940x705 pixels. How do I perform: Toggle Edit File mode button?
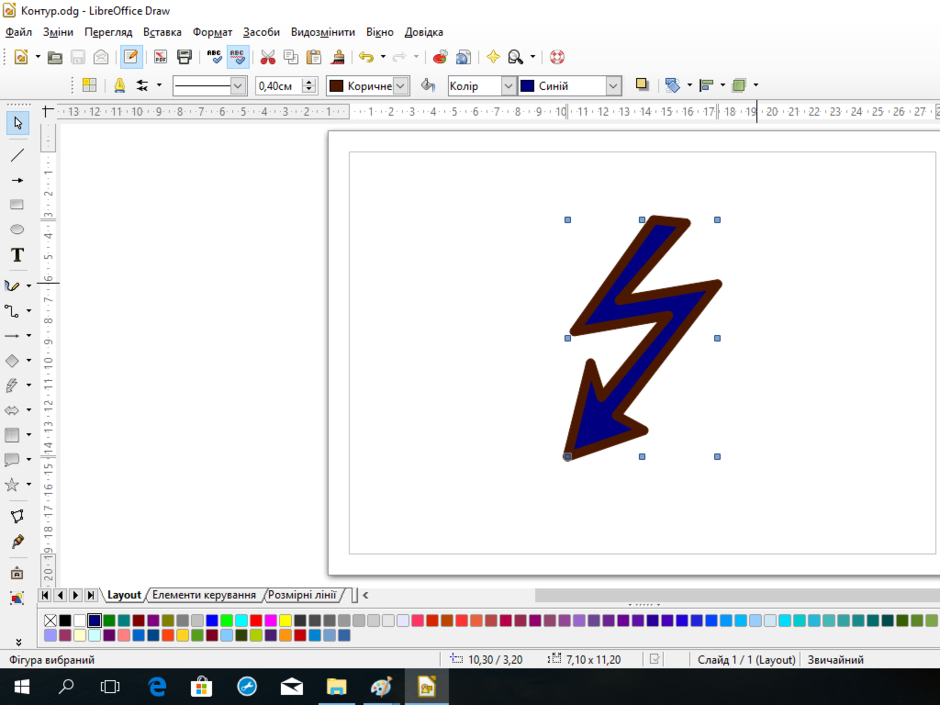(131, 57)
